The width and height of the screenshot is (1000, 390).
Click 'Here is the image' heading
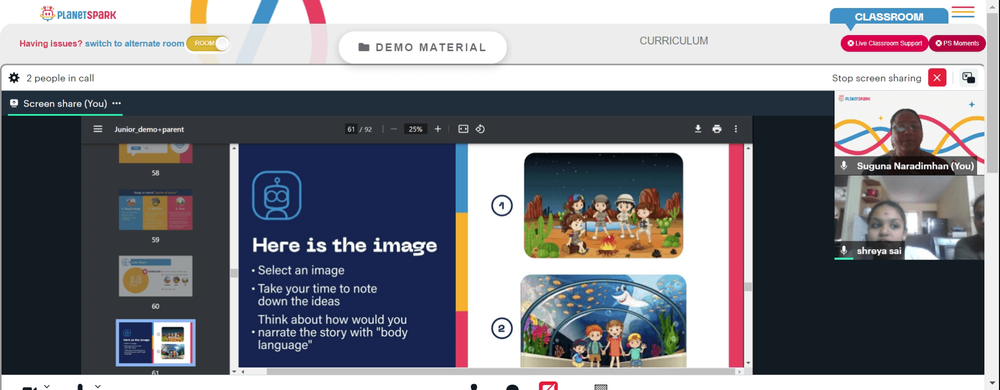pos(345,245)
